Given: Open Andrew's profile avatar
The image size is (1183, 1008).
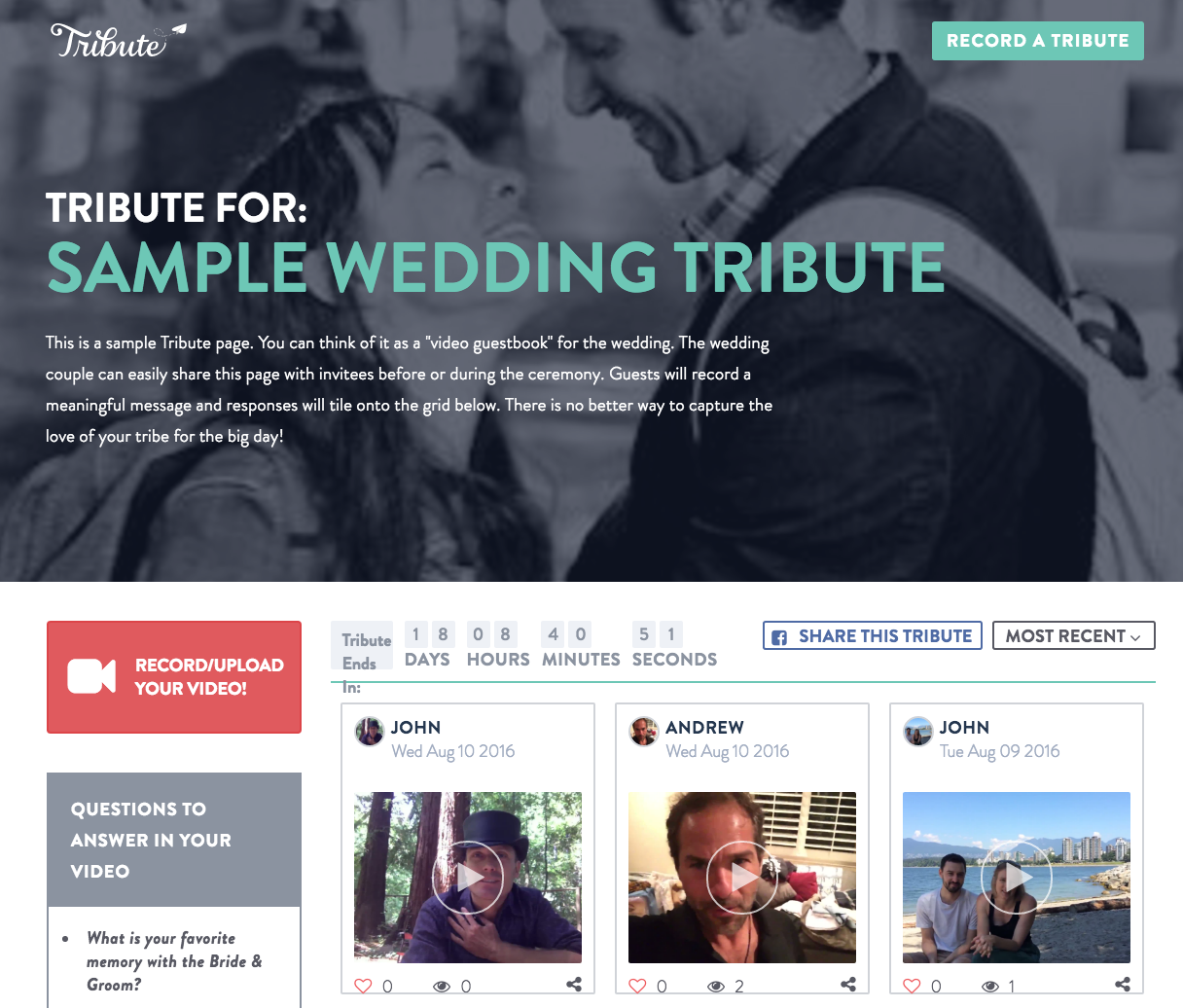Looking at the screenshot, I should (643, 731).
